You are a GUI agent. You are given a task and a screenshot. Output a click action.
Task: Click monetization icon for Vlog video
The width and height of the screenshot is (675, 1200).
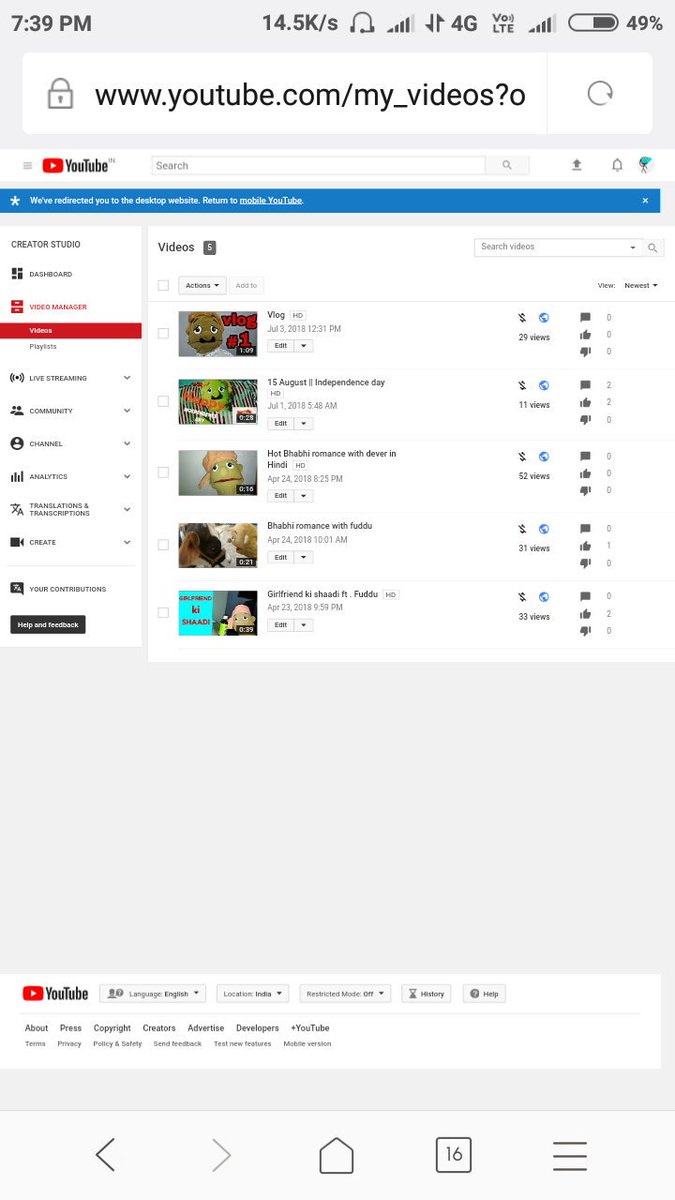point(522,317)
